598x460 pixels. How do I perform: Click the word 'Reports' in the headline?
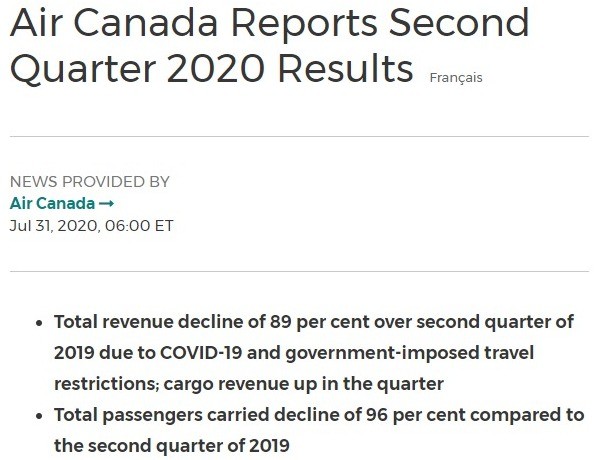click(x=304, y=23)
